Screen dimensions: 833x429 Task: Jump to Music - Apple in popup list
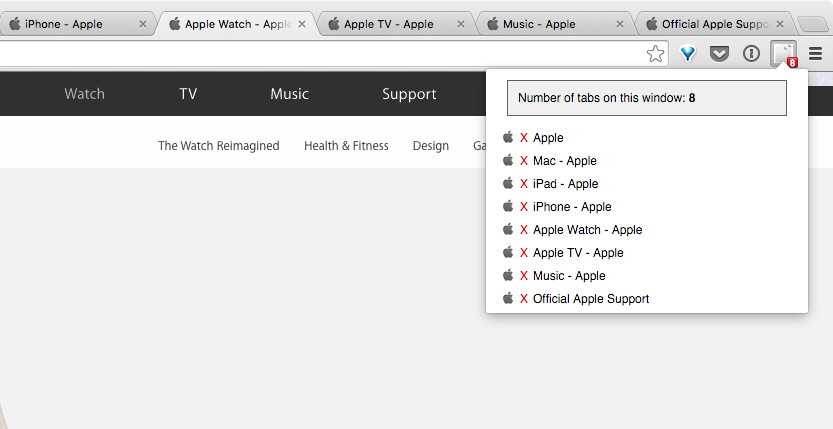(569, 276)
